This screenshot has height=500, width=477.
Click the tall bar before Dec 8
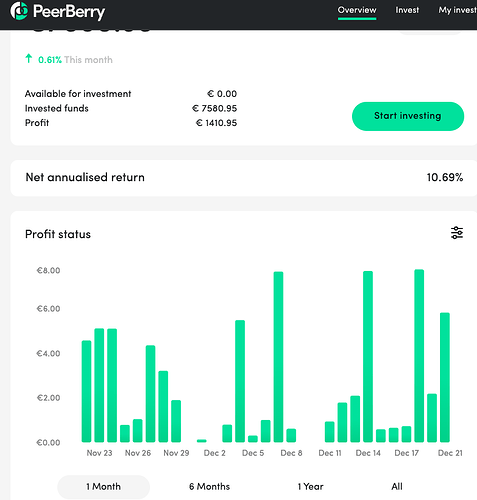point(278,357)
